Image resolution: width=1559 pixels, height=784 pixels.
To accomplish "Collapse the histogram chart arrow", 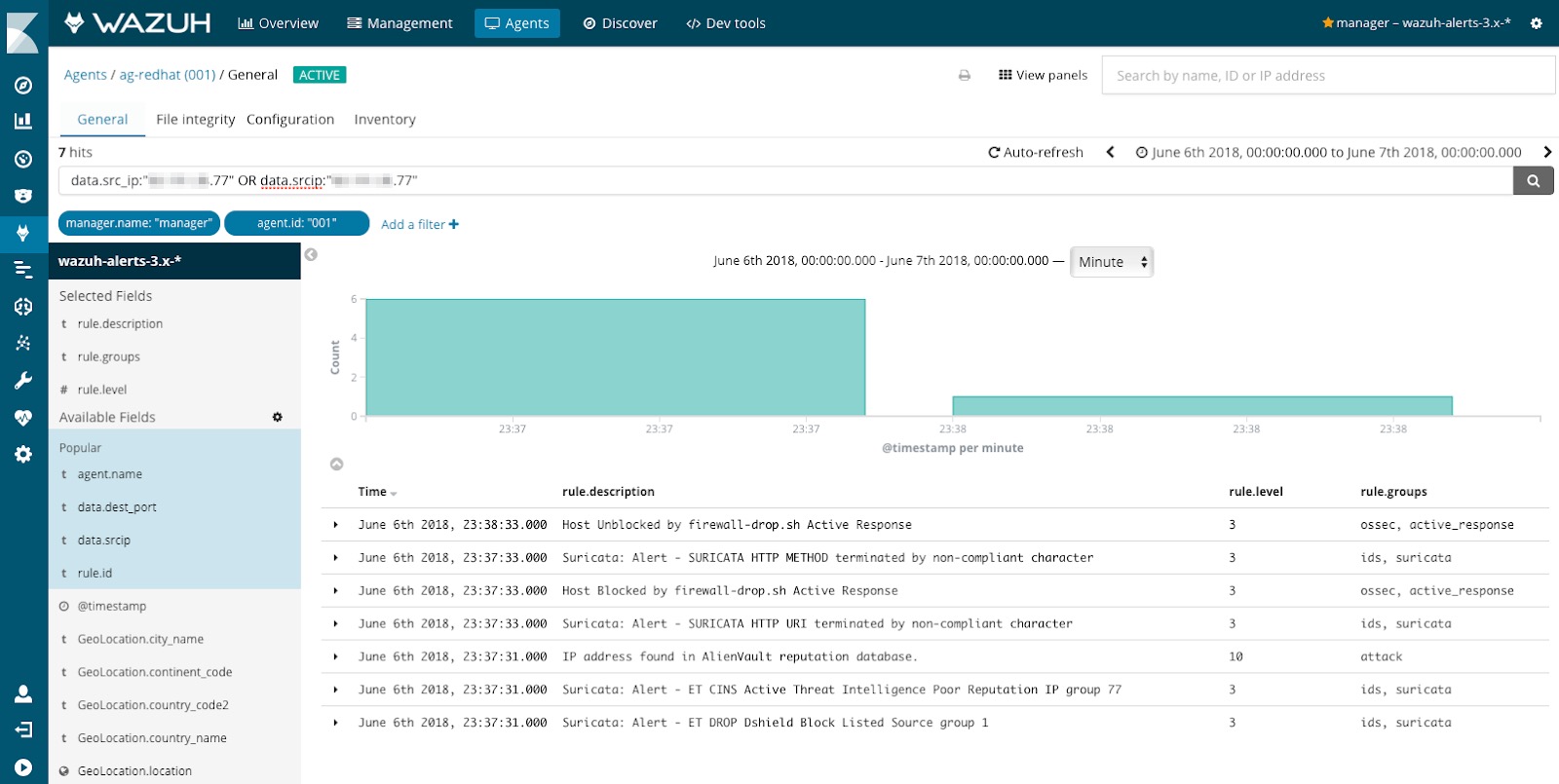I will tap(336, 464).
